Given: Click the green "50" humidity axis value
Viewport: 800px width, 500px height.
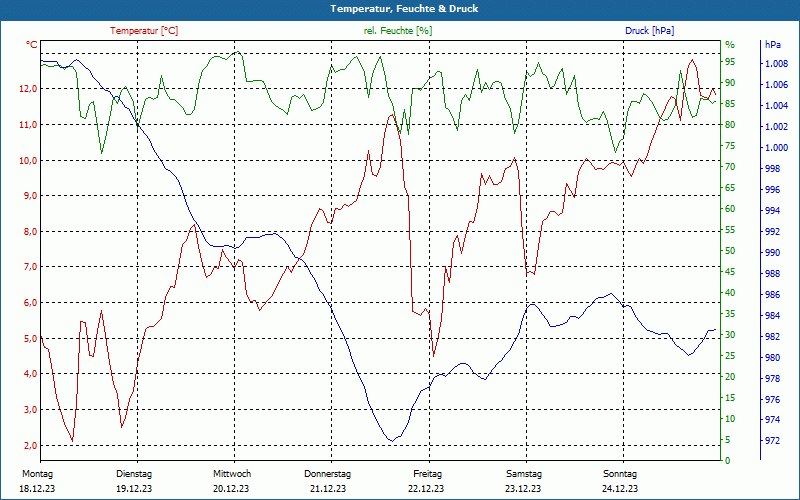Looking at the screenshot, I should [730, 251].
